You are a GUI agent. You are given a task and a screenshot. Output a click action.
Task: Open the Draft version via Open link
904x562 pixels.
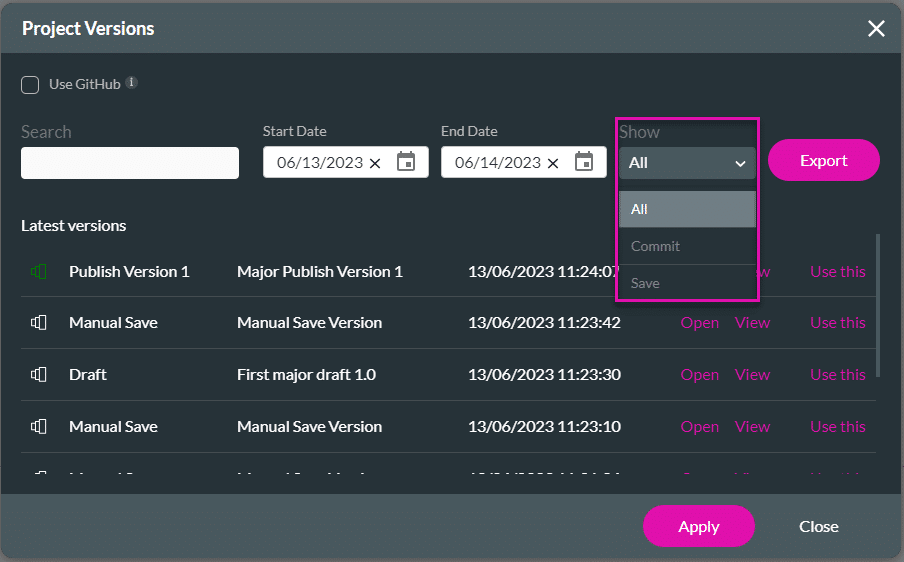[699, 375]
